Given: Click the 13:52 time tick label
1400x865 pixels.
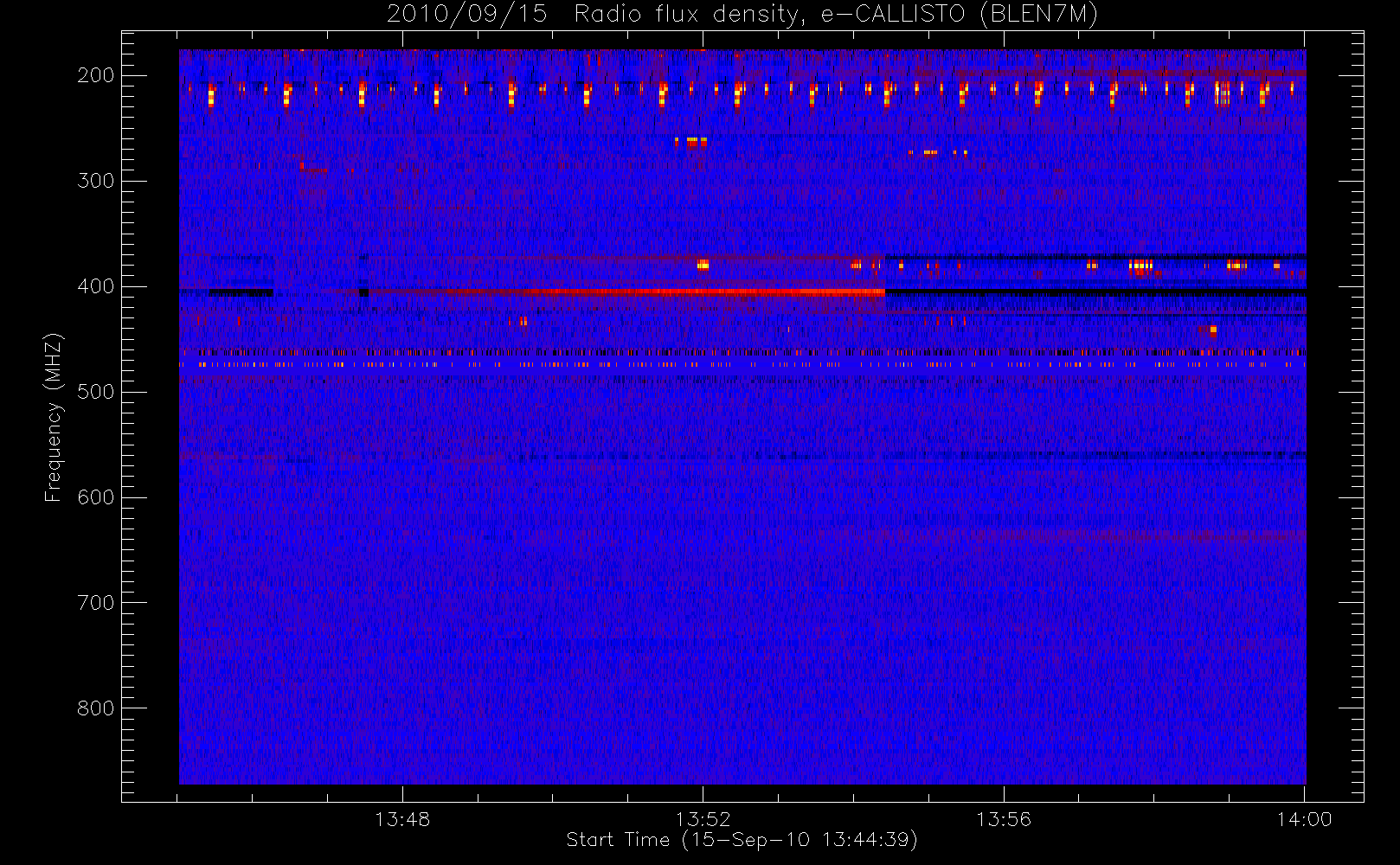Looking at the screenshot, I should (703, 819).
